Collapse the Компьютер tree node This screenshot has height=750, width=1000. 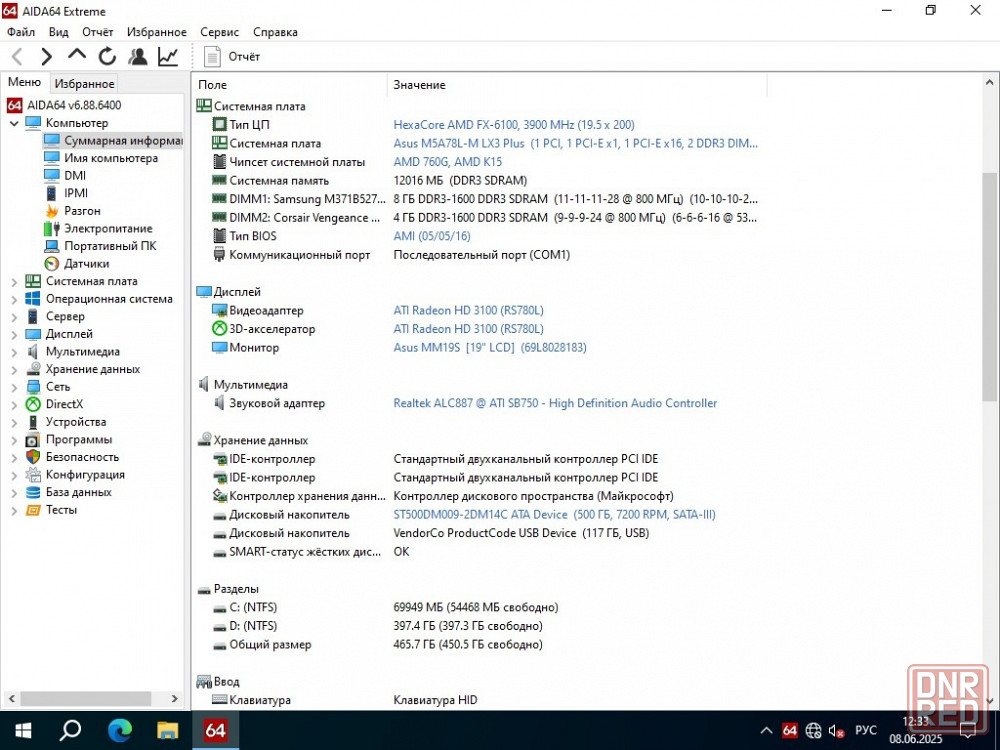(14, 123)
